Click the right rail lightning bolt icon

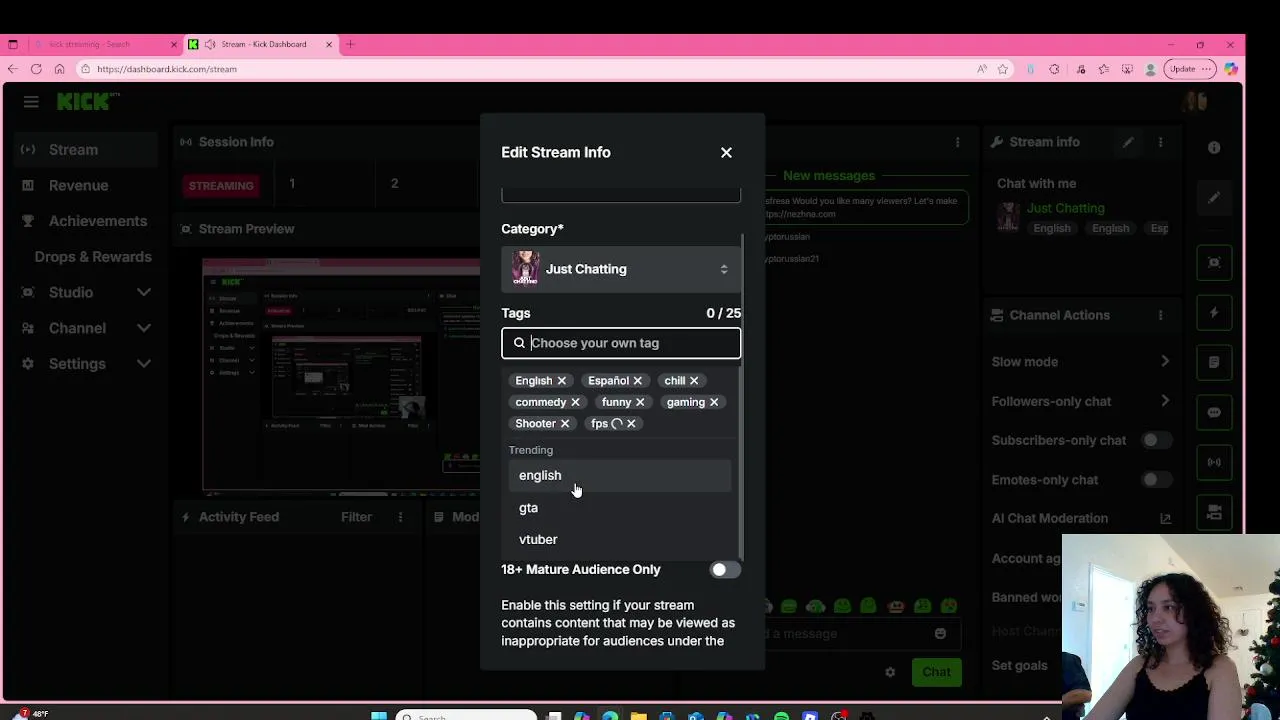[1214, 313]
